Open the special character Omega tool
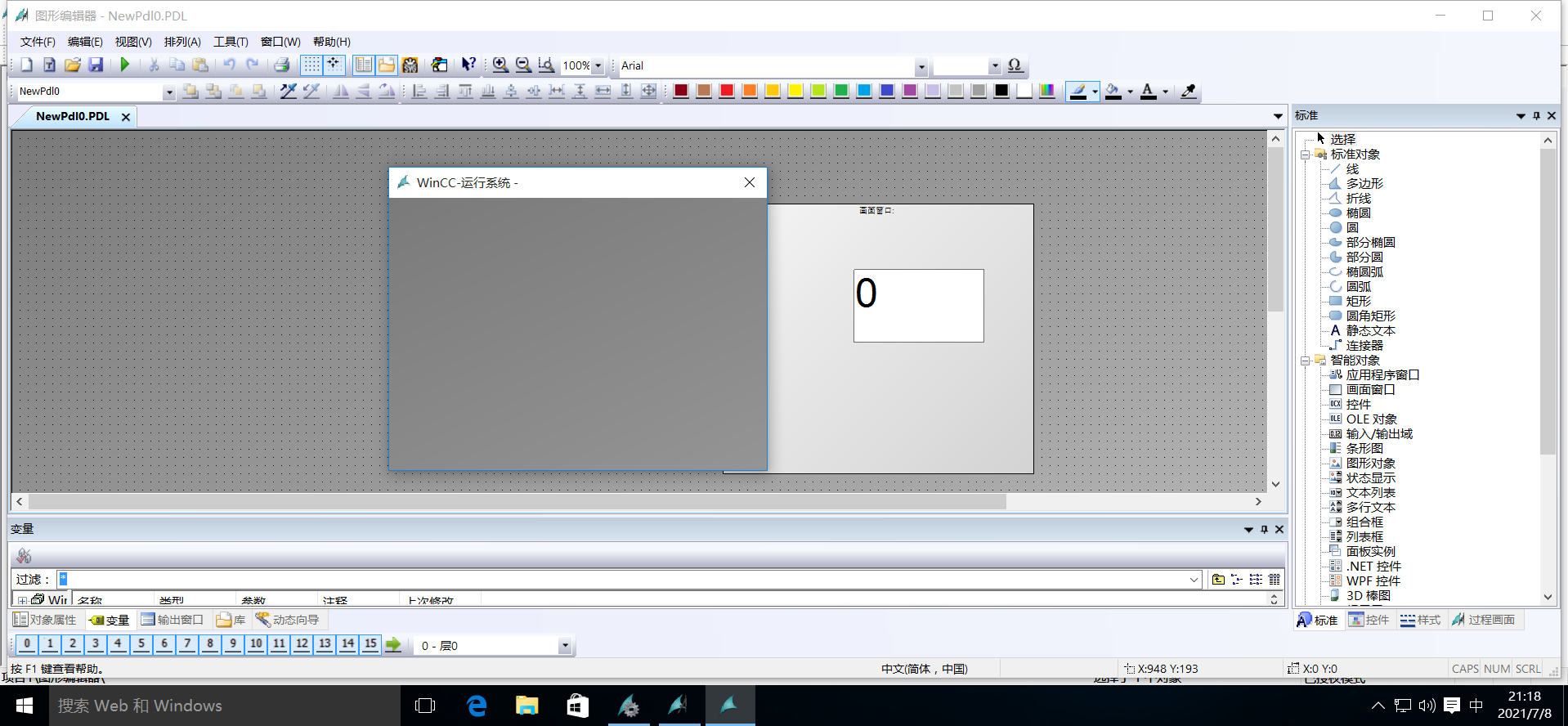 pyautogui.click(x=1015, y=65)
